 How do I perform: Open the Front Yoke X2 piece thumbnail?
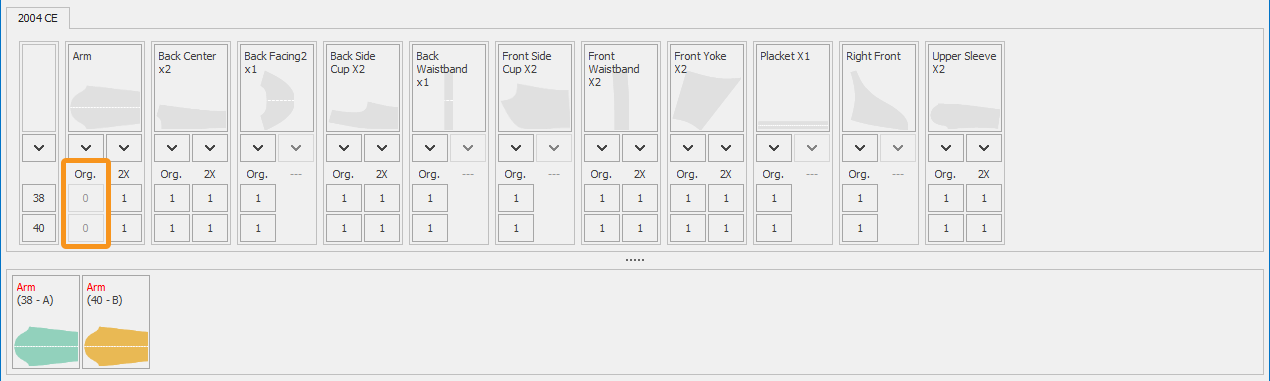click(707, 88)
